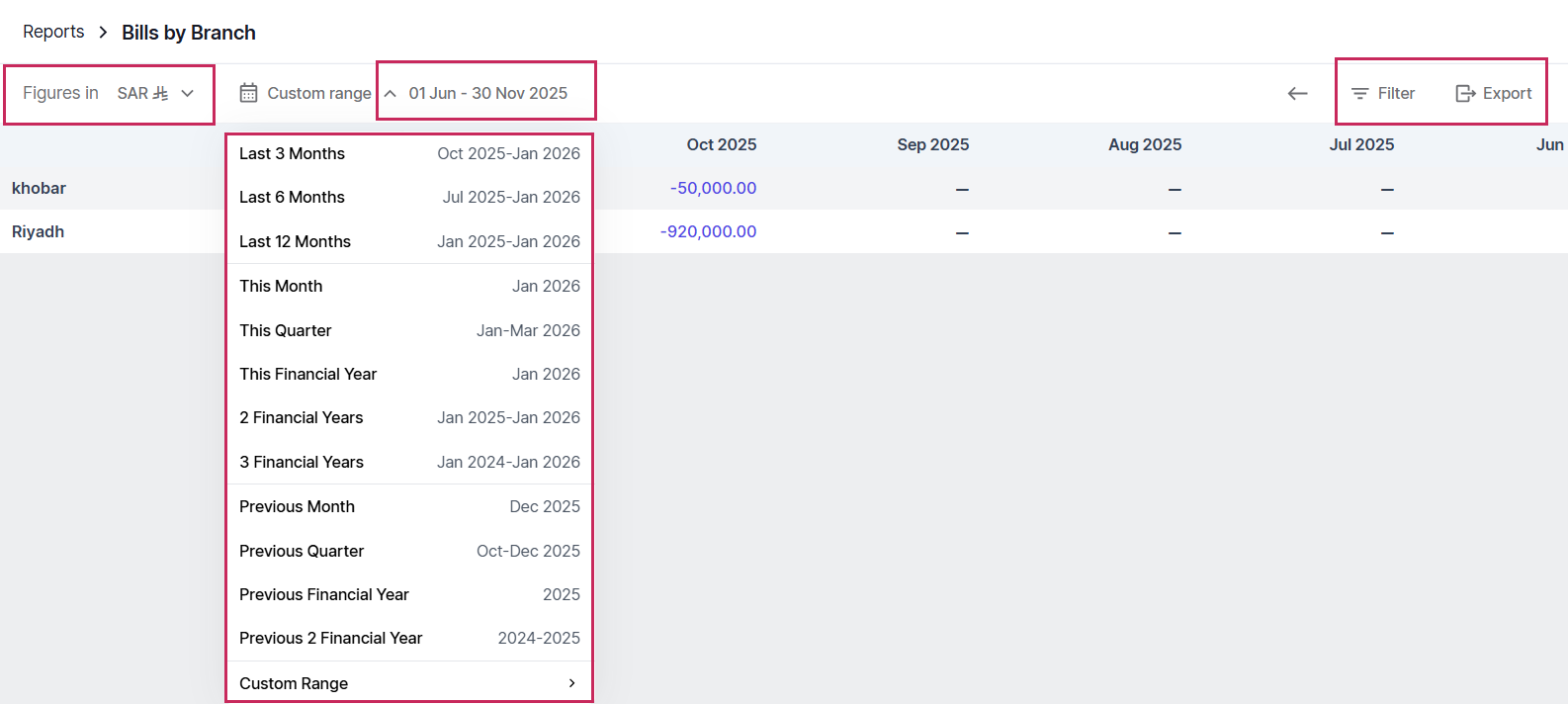This screenshot has width=1568, height=704.
Task: Click the back arrow icon
Action: point(1297,93)
